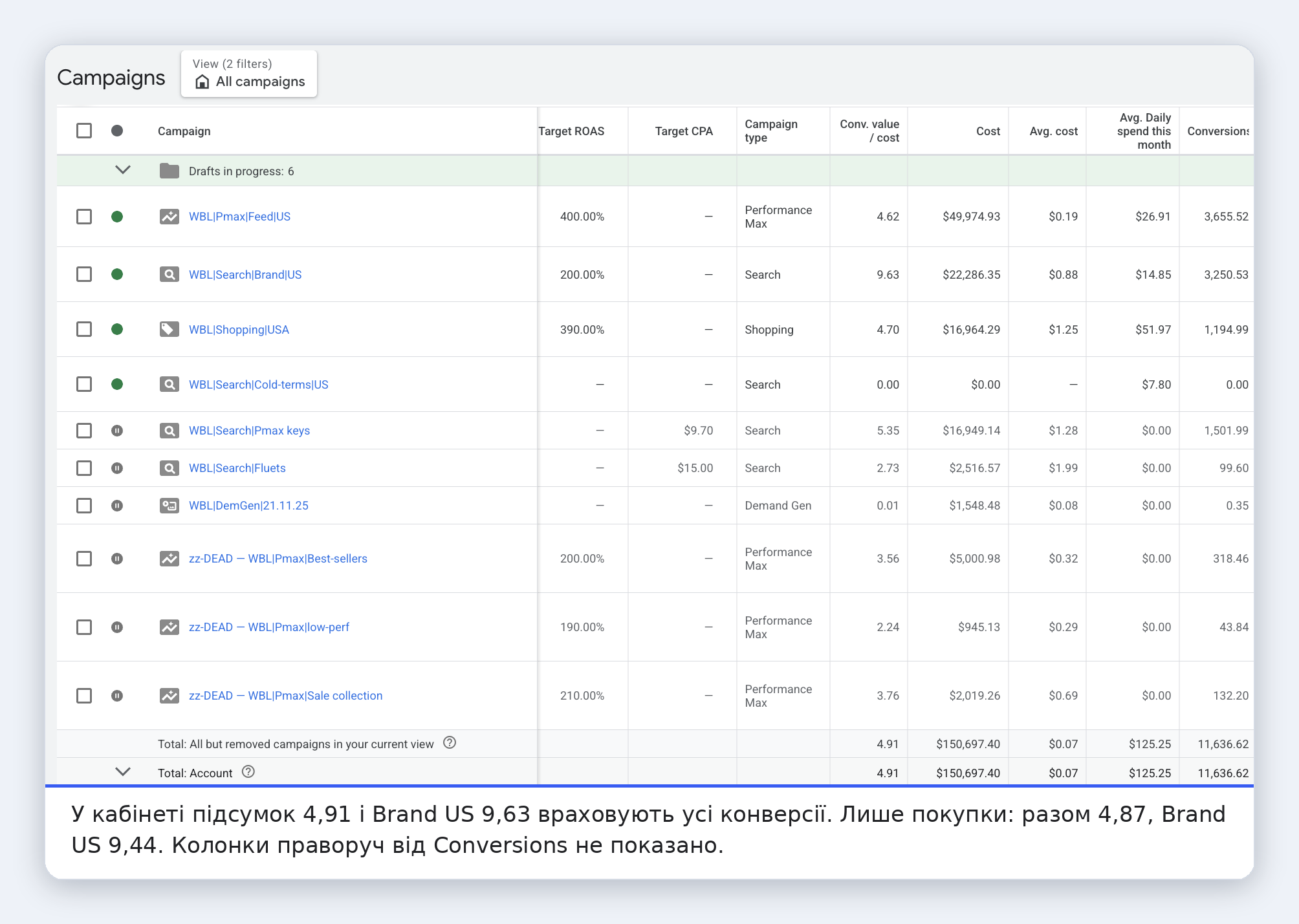This screenshot has height=924, width=1299.
Task: Check the WBL|Search|Brand|US row checkbox
Action: click(x=84, y=275)
